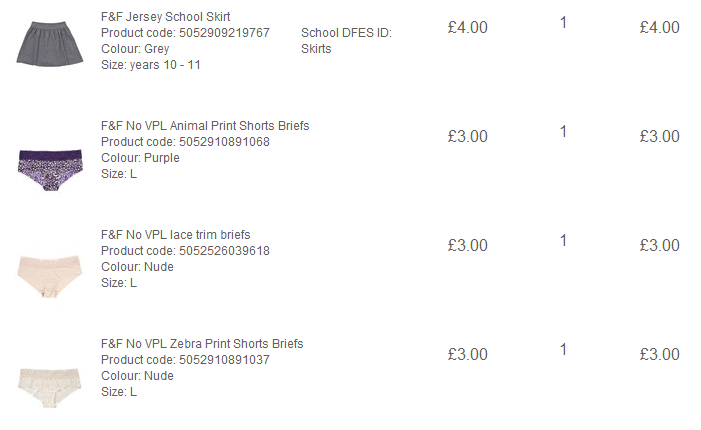Select the nude lace trim briefs thumbnail

pos(50,275)
